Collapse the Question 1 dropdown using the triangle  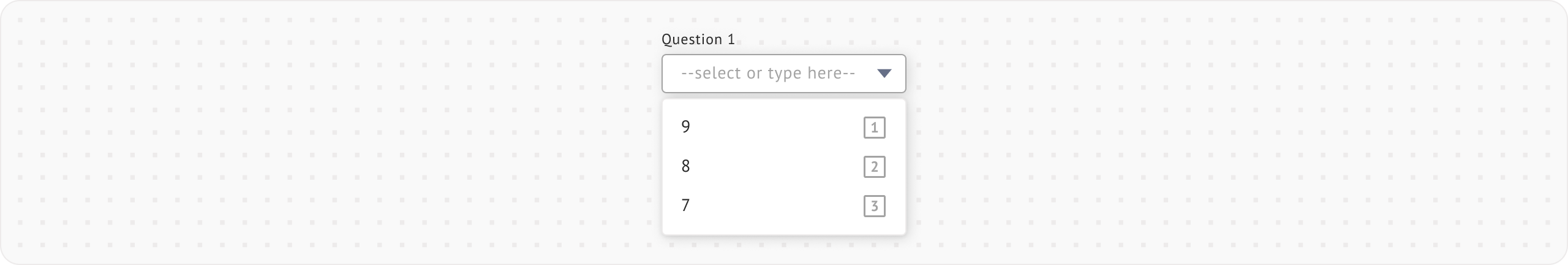pos(884,74)
